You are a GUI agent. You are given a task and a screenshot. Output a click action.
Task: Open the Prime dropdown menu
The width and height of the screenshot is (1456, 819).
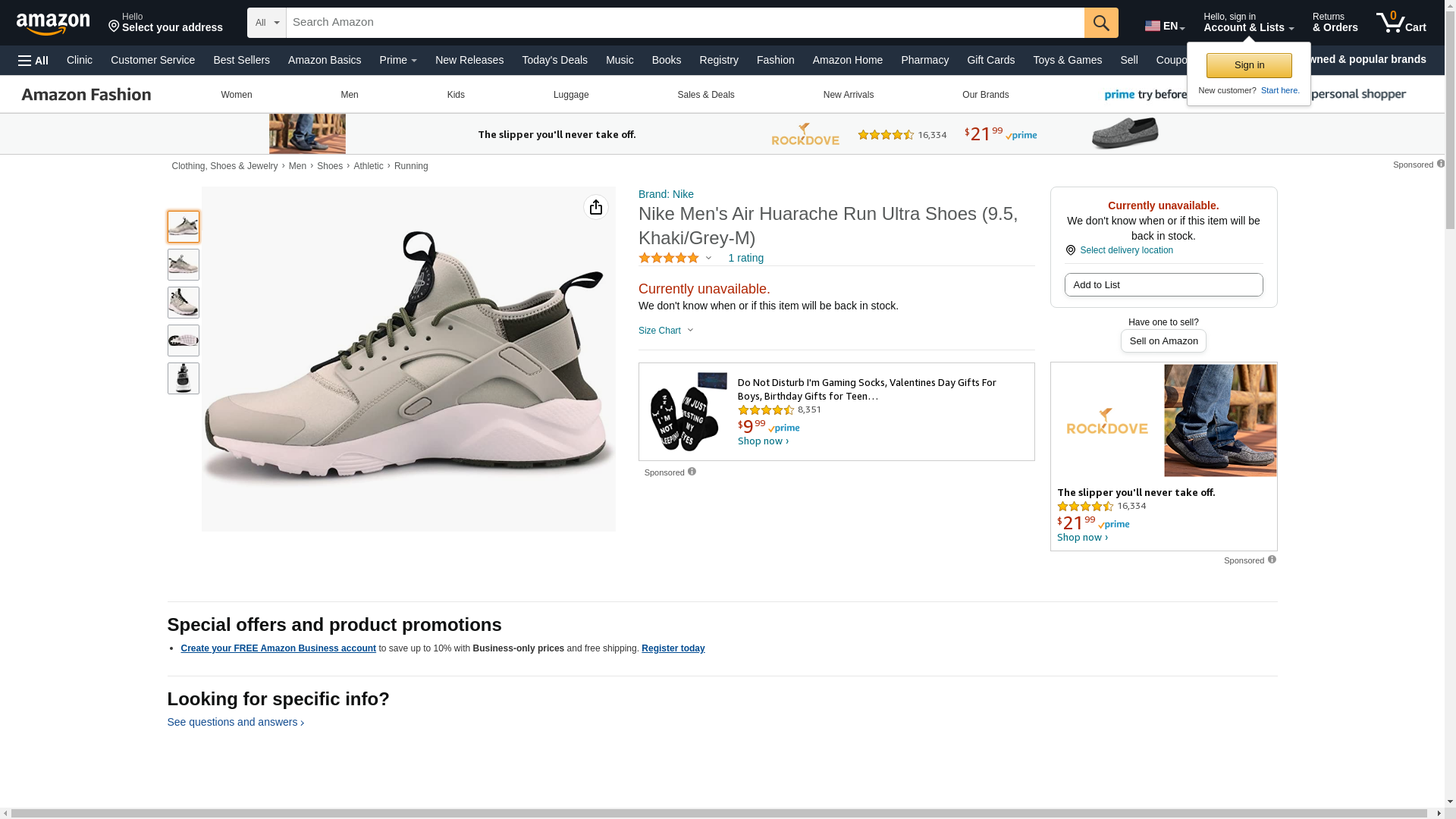point(398,60)
